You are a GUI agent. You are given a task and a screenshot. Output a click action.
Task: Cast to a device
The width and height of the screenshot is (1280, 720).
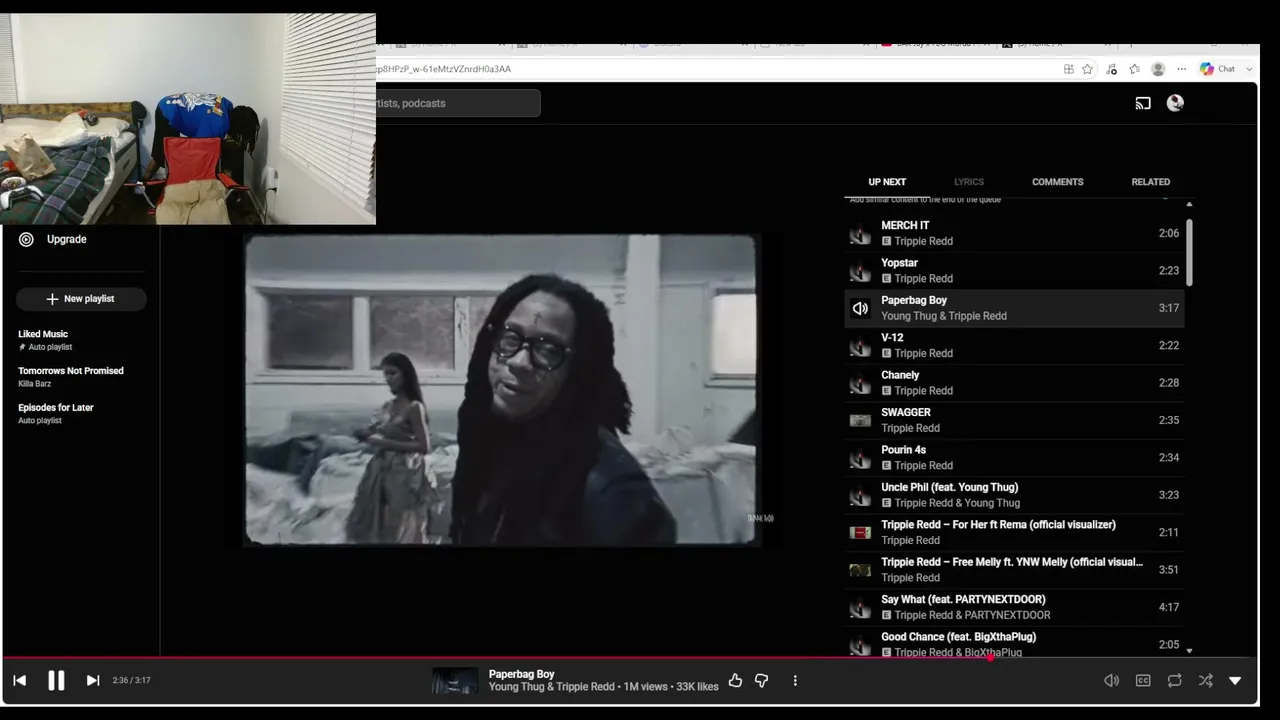click(1143, 103)
